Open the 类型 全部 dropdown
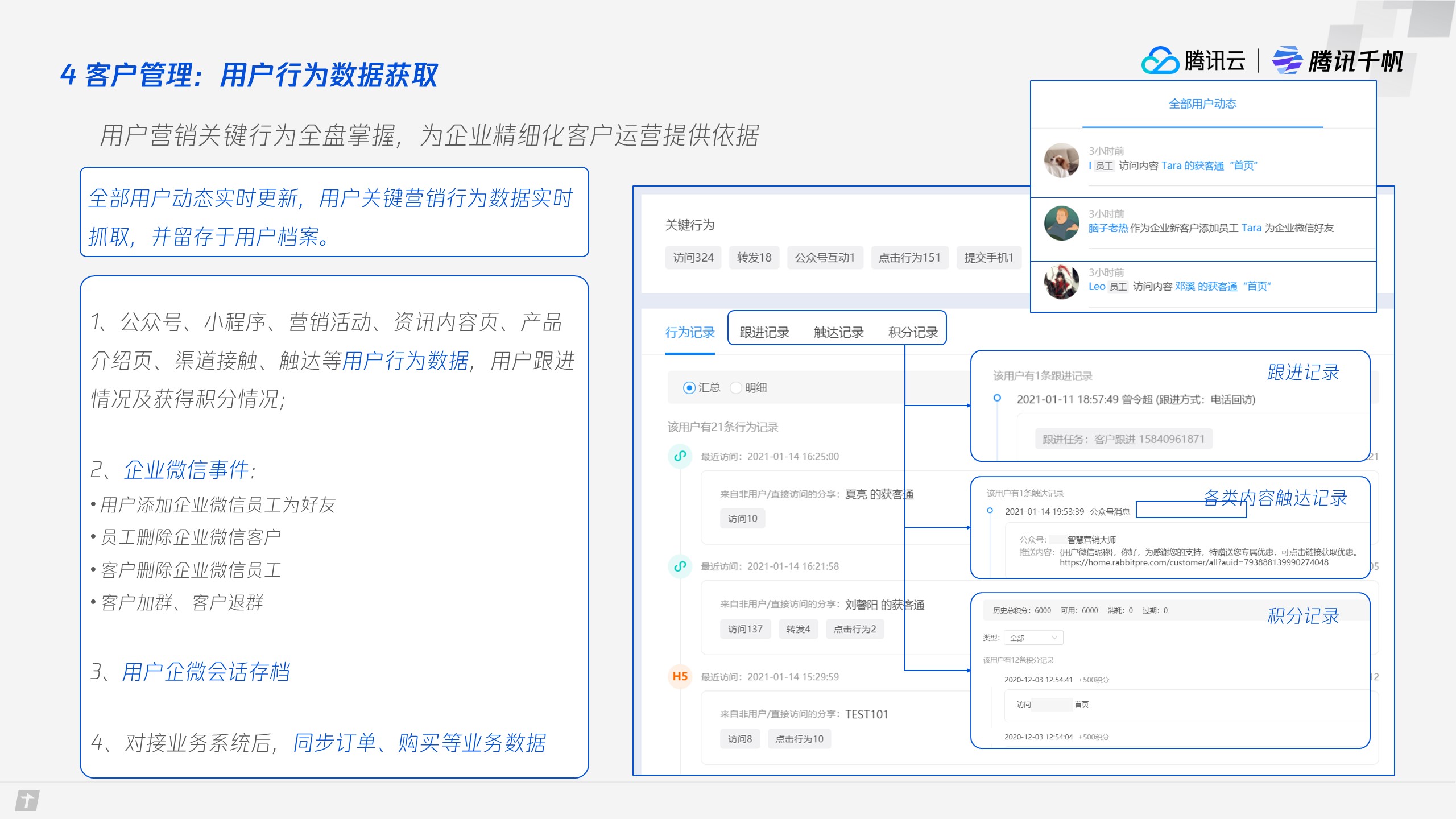 tap(1033, 638)
